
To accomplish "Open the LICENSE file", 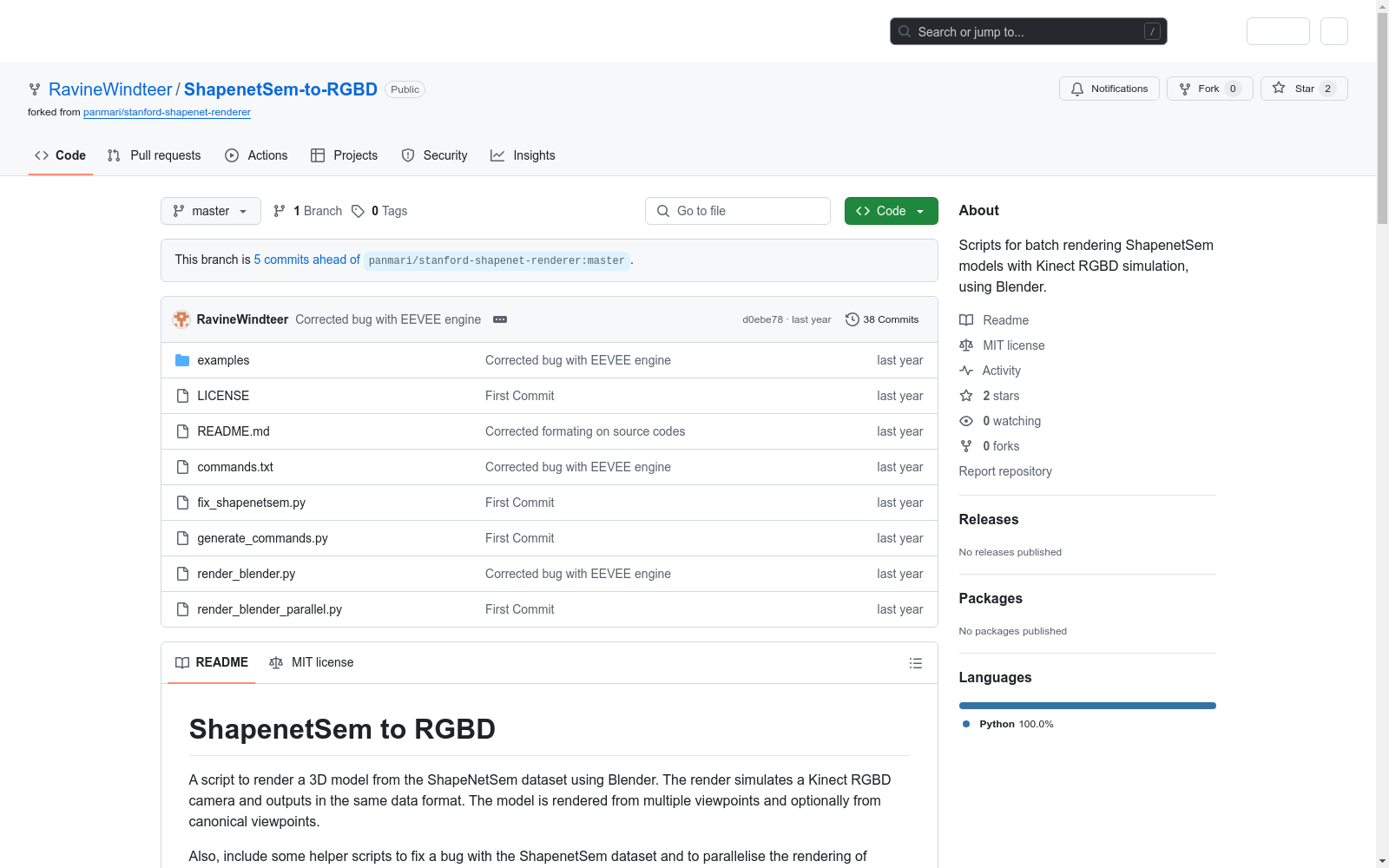I will (223, 396).
